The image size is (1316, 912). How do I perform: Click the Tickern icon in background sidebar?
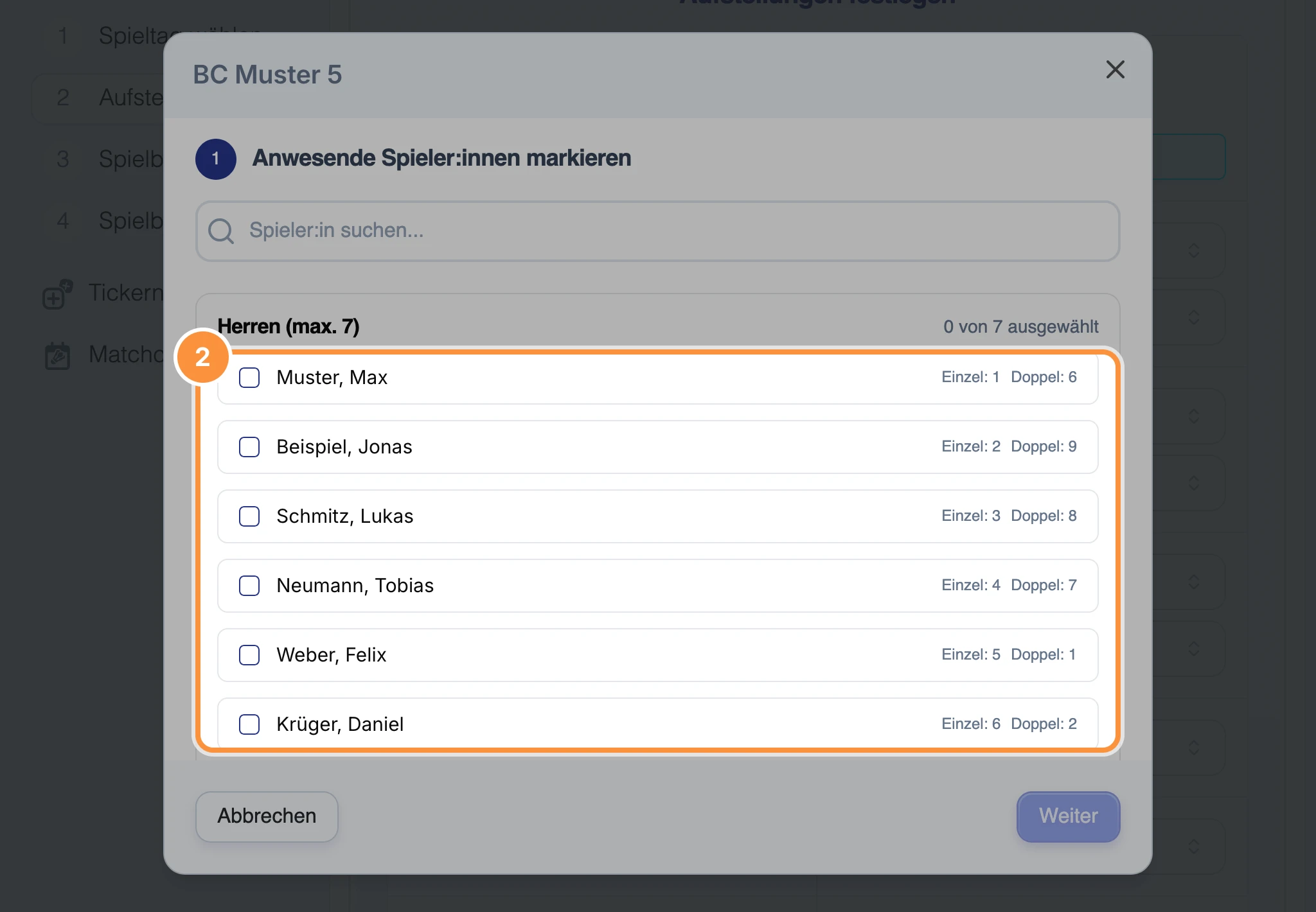tap(57, 294)
